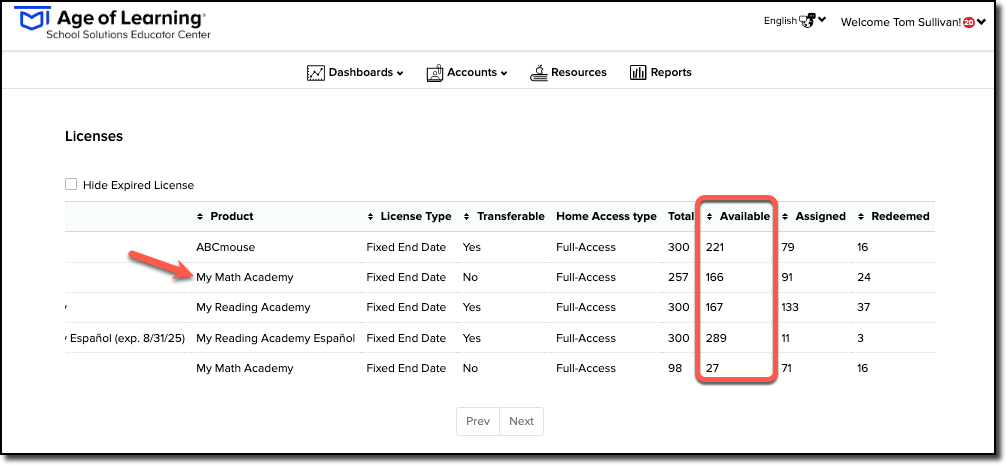Click the red notification badge showing 20

(x=969, y=22)
